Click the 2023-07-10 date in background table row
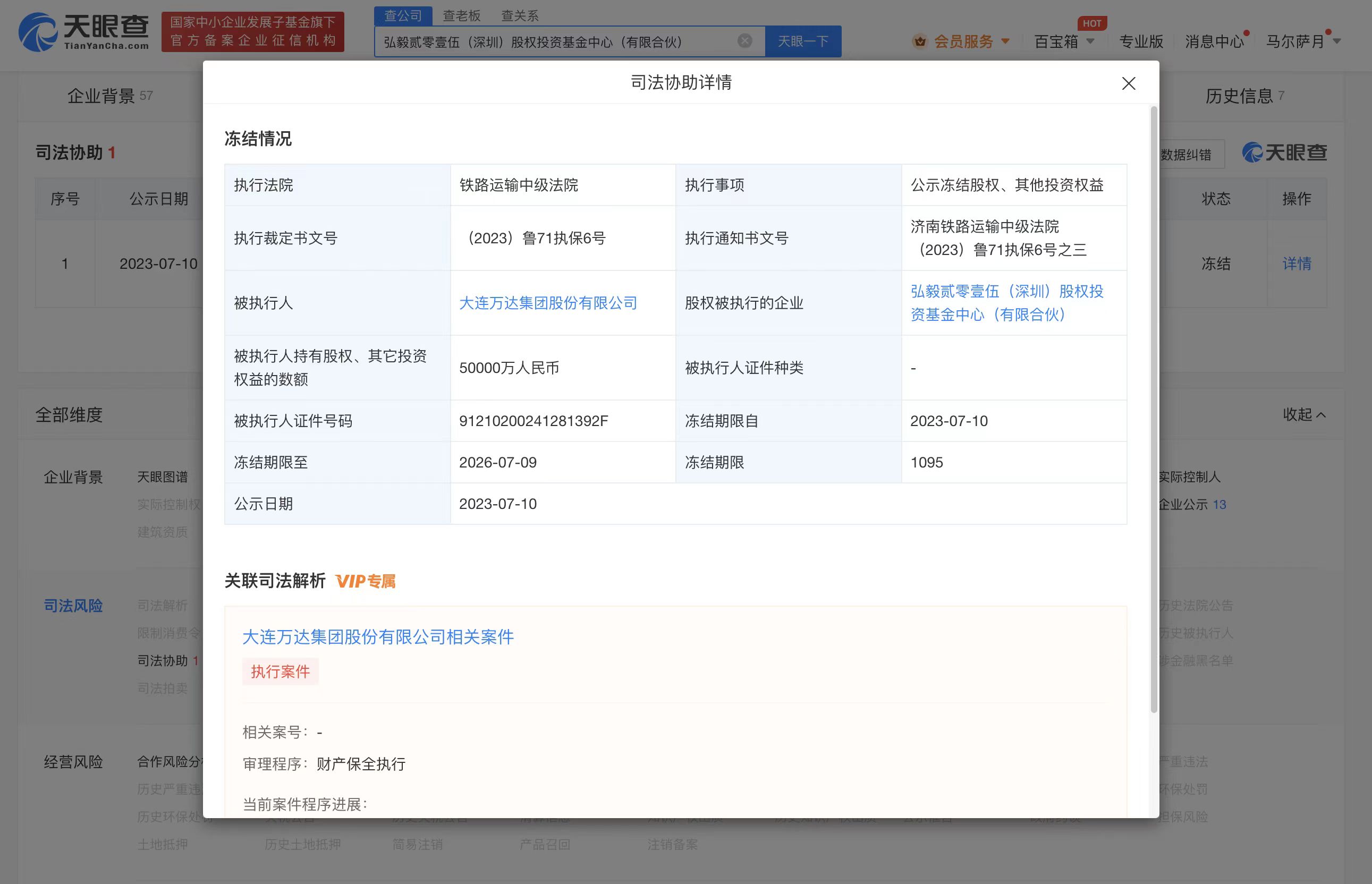This screenshot has height=884, width=1372. [x=158, y=263]
